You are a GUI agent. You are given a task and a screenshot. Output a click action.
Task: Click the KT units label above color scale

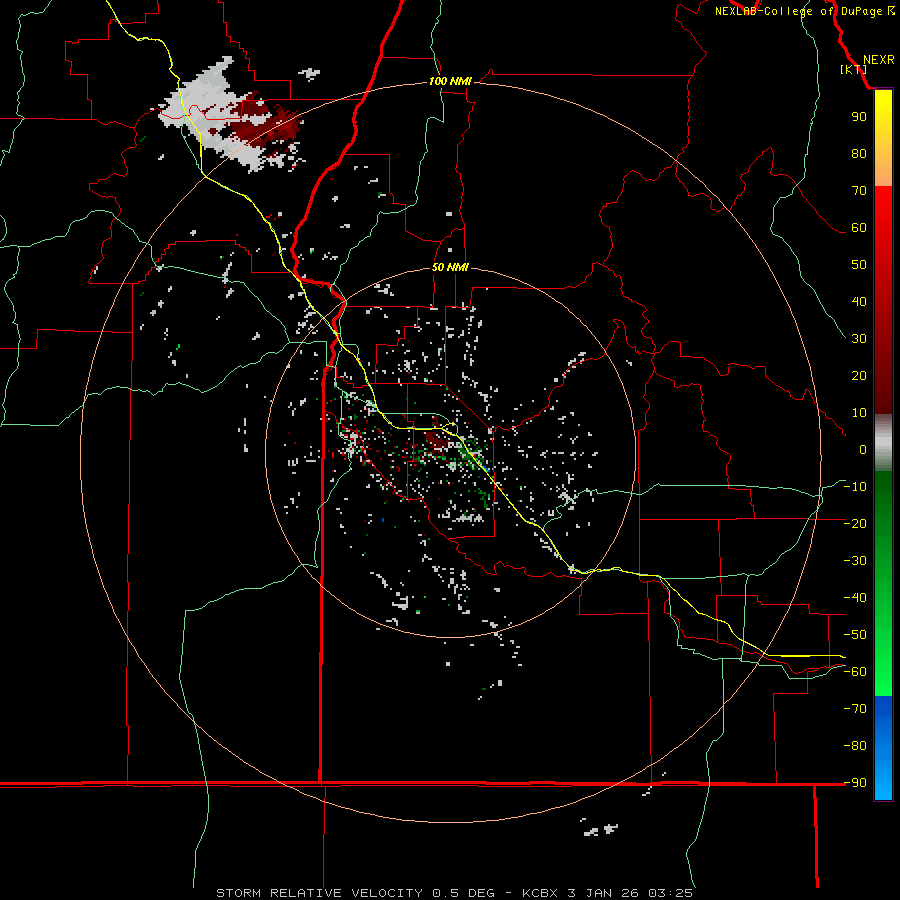[854, 69]
